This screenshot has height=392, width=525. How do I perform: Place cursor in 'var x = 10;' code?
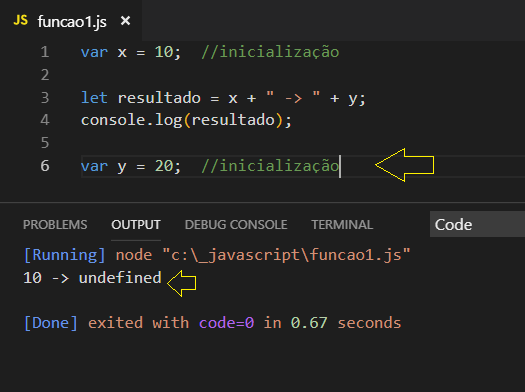click(131, 52)
